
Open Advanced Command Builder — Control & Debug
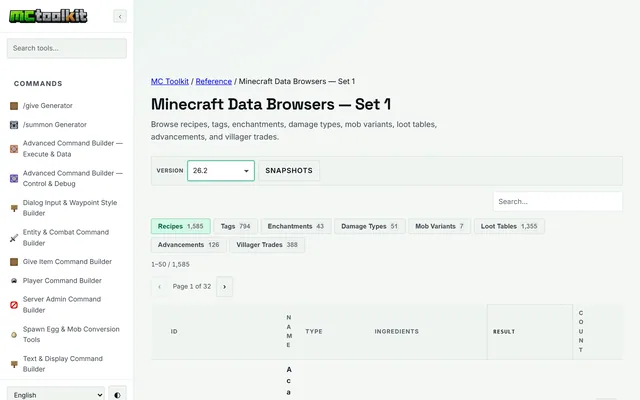[73, 178]
